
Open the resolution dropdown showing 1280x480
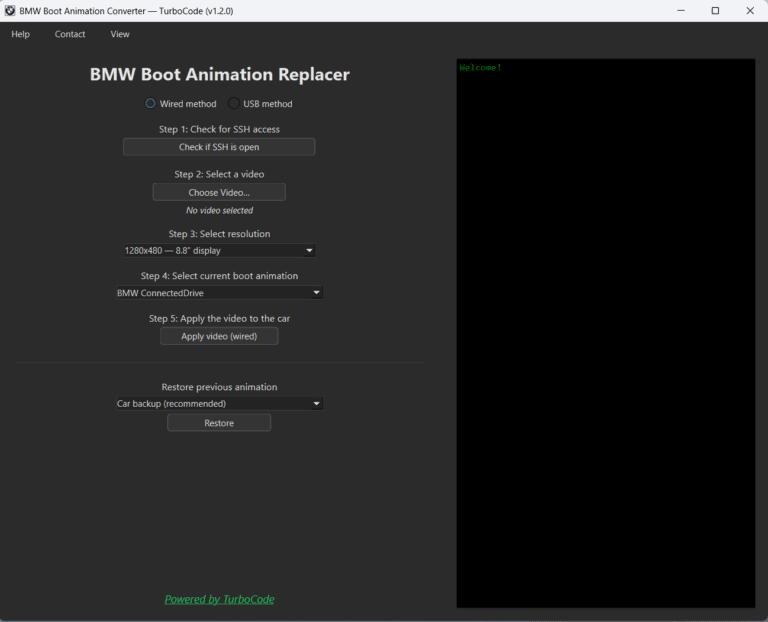pyautogui.click(x=217, y=251)
